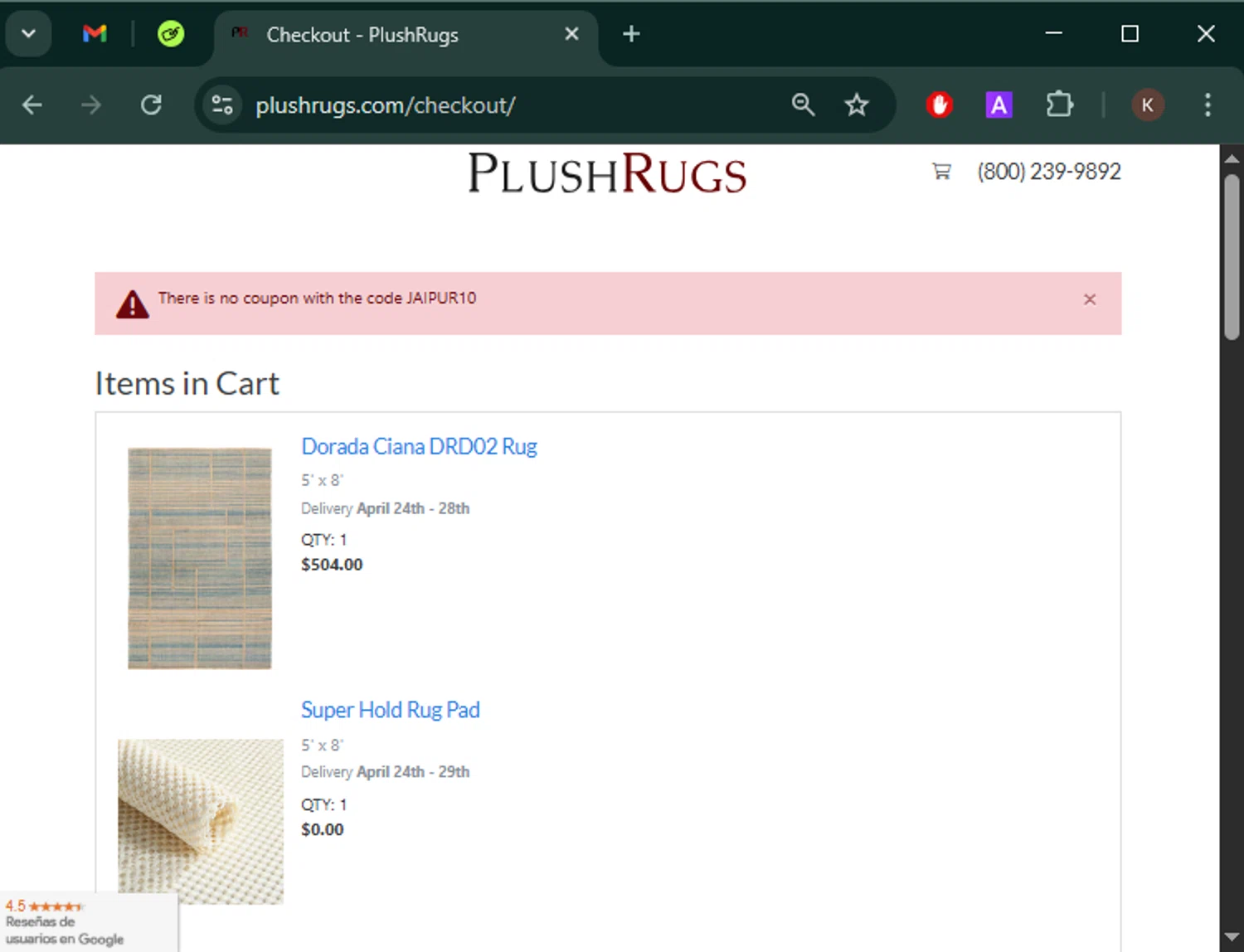Select the $504.00 price text
The height and width of the screenshot is (952, 1244).
(332, 565)
